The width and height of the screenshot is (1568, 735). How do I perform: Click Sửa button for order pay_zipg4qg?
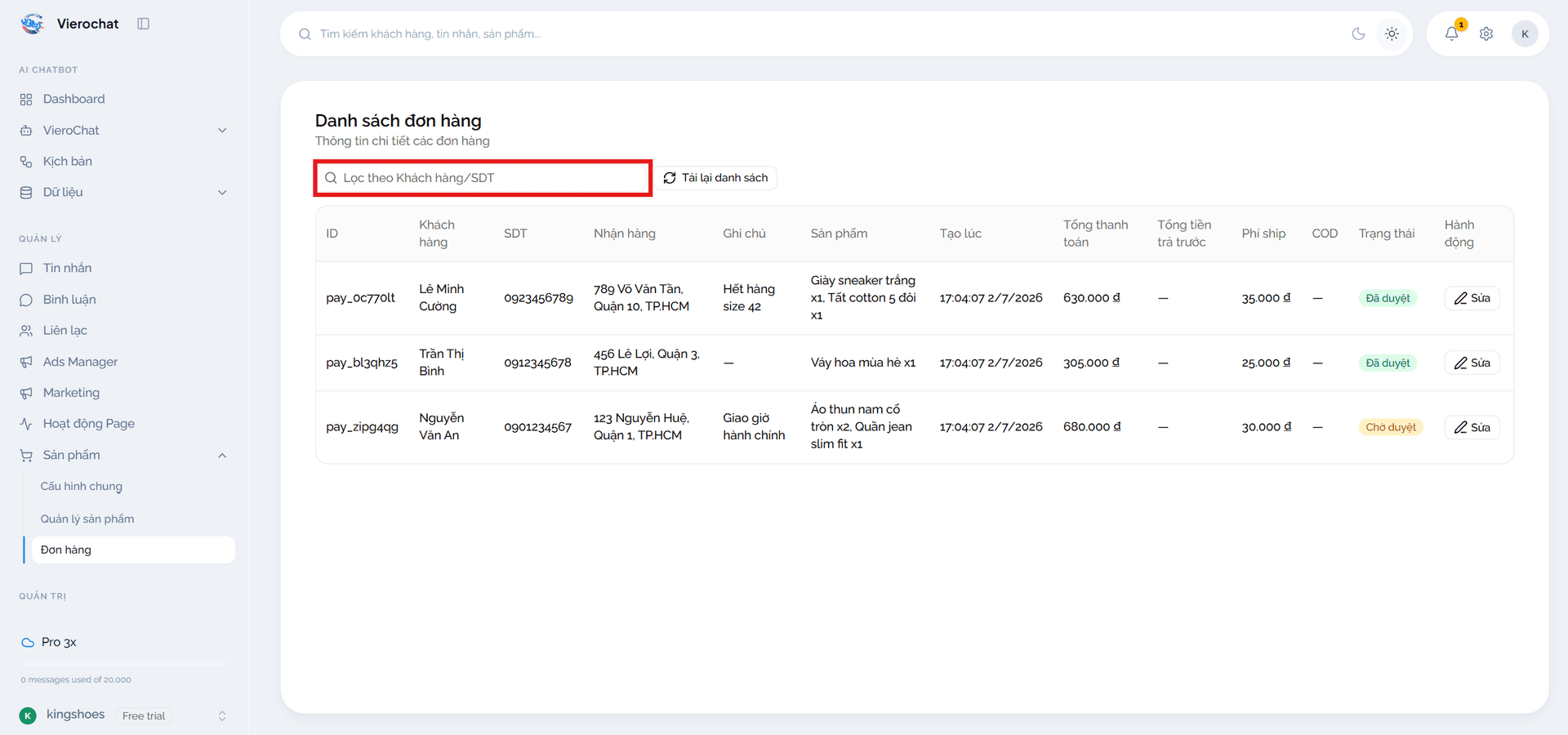click(1472, 427)
